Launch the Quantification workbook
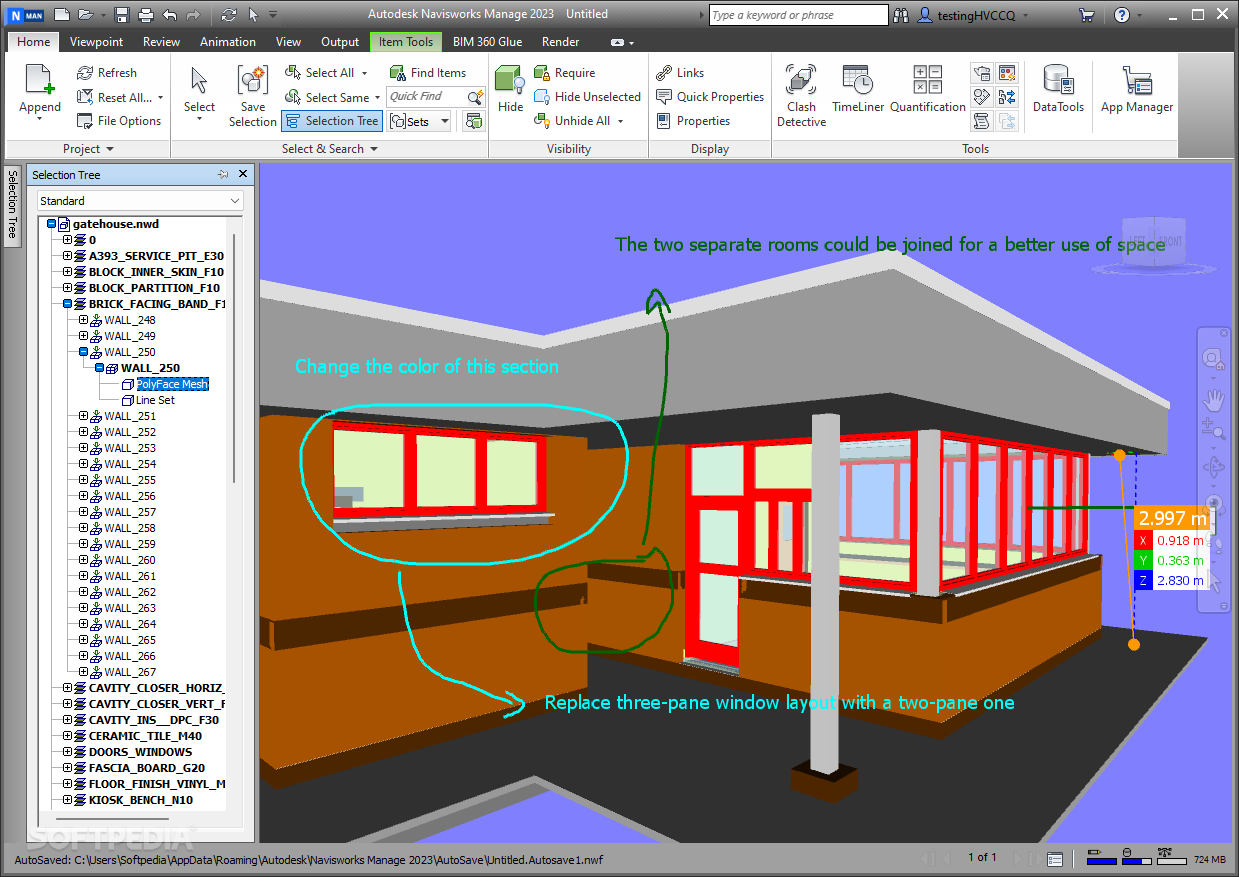This screenshot has height=877, width=1239. click(x=928, y=88)
